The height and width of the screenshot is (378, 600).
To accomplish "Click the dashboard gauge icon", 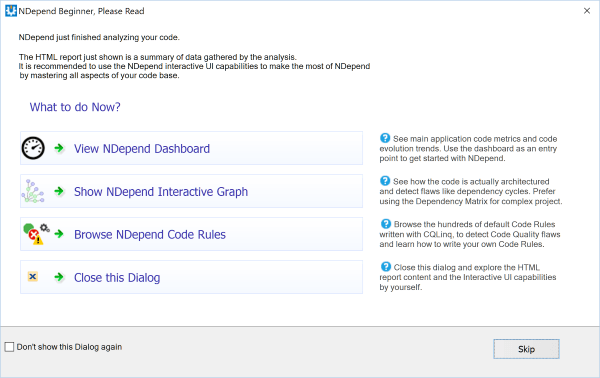I will (33, 148).
